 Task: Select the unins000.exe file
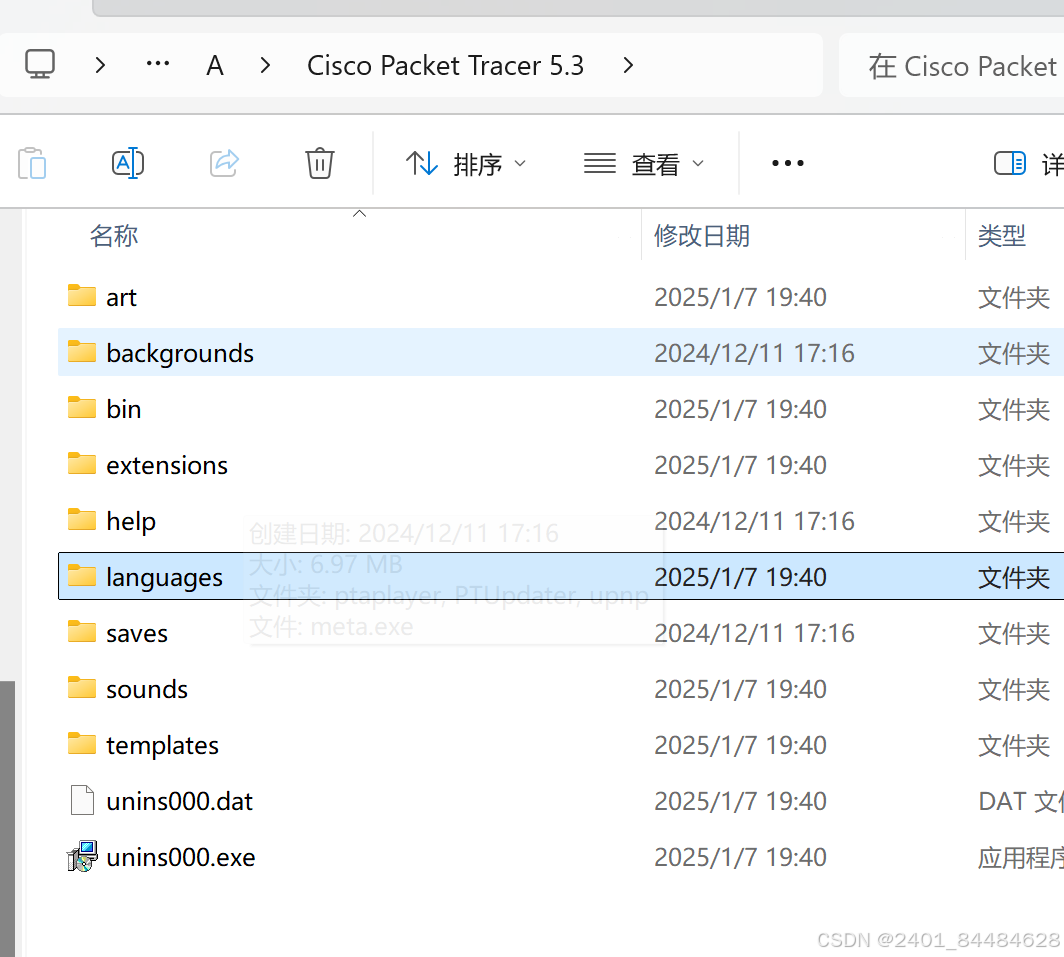(x=560, y=857)
